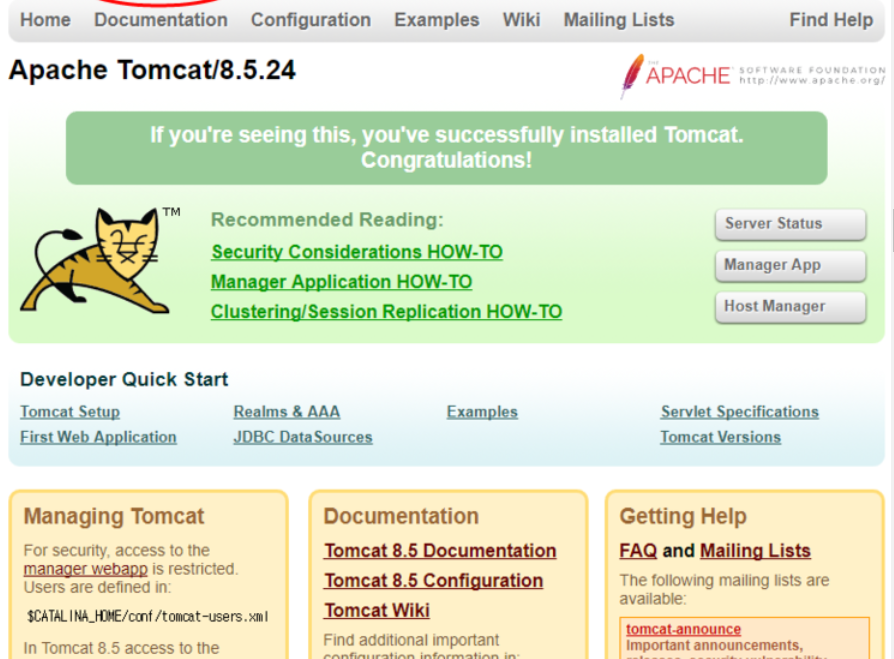Open the Documentation navigation item
The image size is (894, 659).
pos(161,20)
